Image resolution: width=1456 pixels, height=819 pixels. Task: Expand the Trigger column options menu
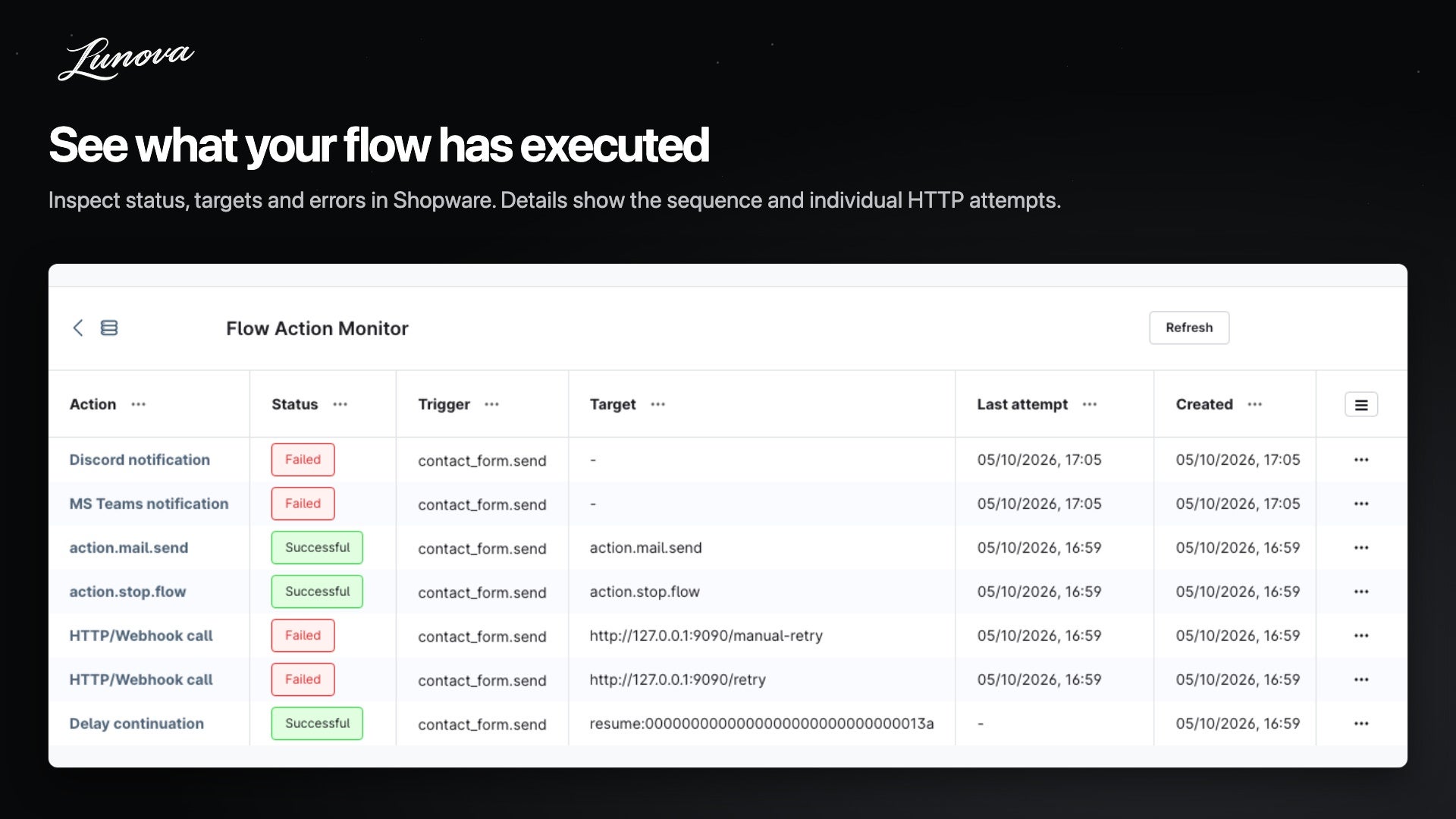[x=491, y=404]
